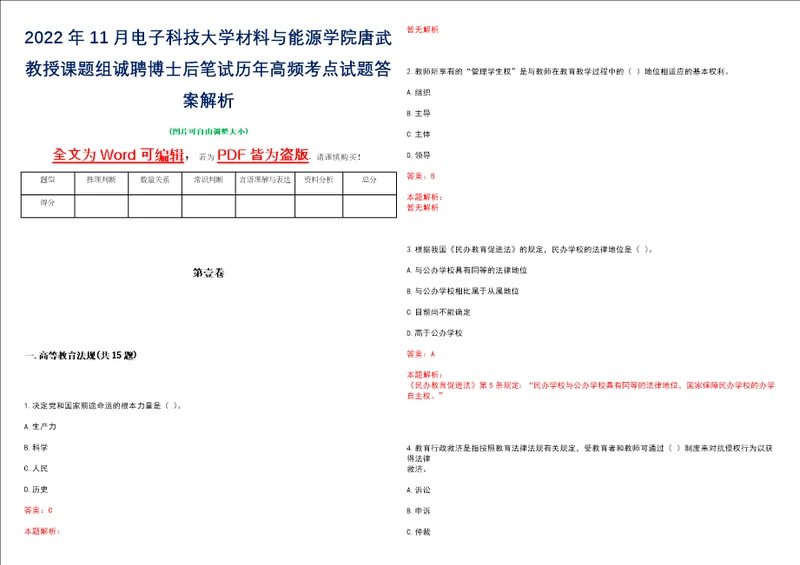Select option "D.历史"
Image resolution: width=800 pixels, height=565 pixels.
coord(35,489)
